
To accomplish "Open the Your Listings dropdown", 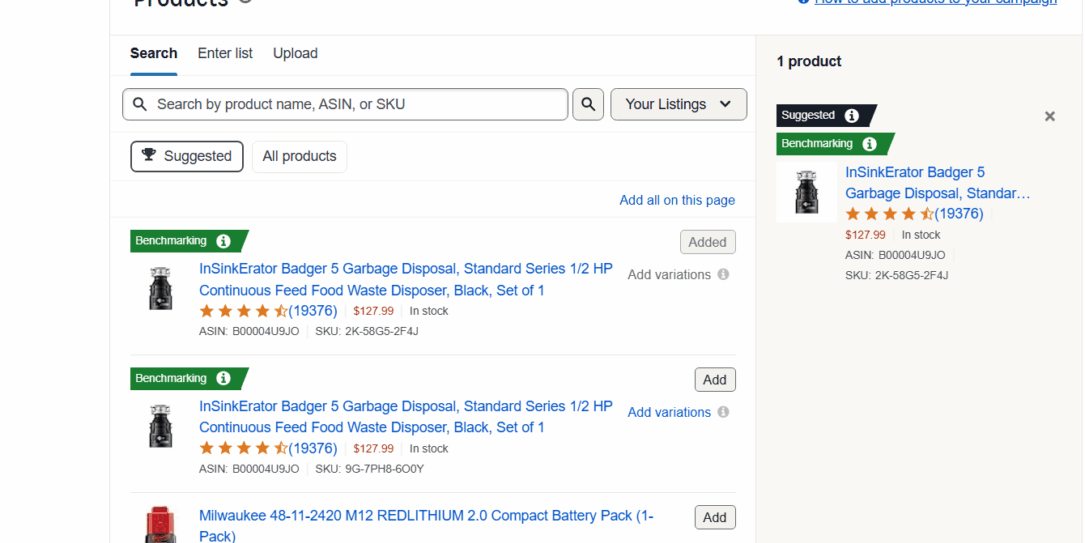I will point(678,104).
